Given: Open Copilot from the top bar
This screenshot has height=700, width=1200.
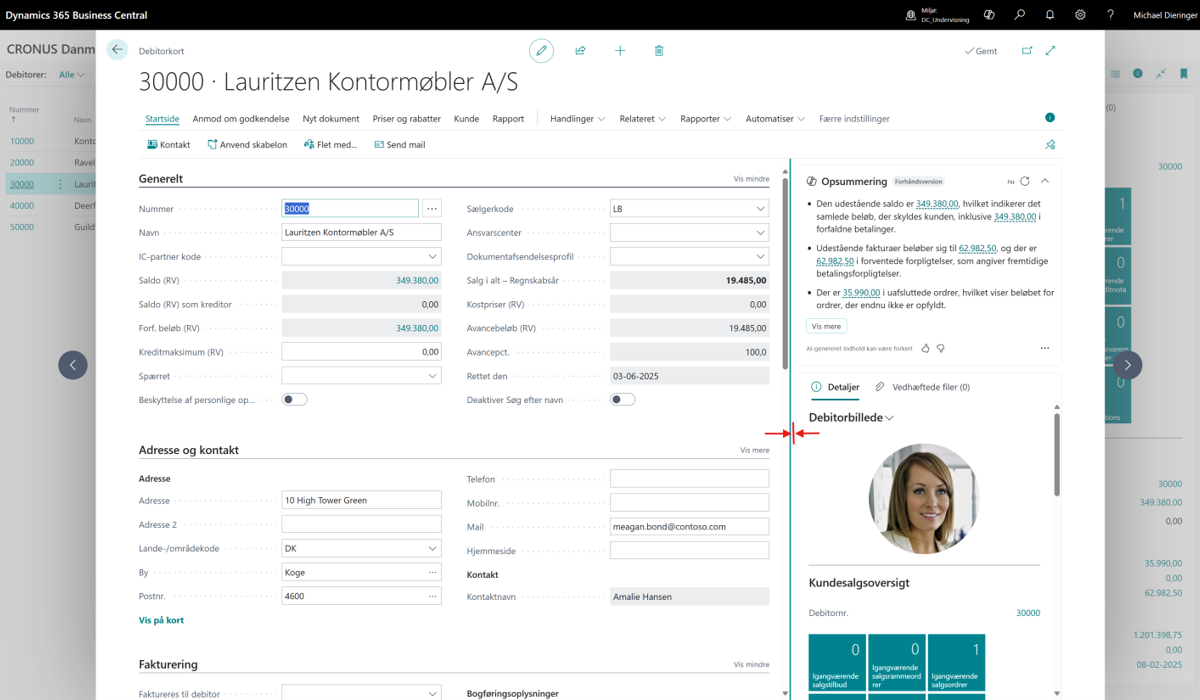Looking at the screenshot, I should [x=989, y=15].
